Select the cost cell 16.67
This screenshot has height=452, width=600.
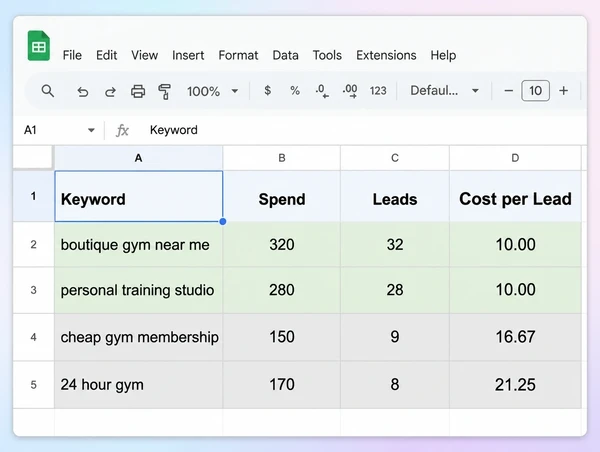[x=515, y=337]
